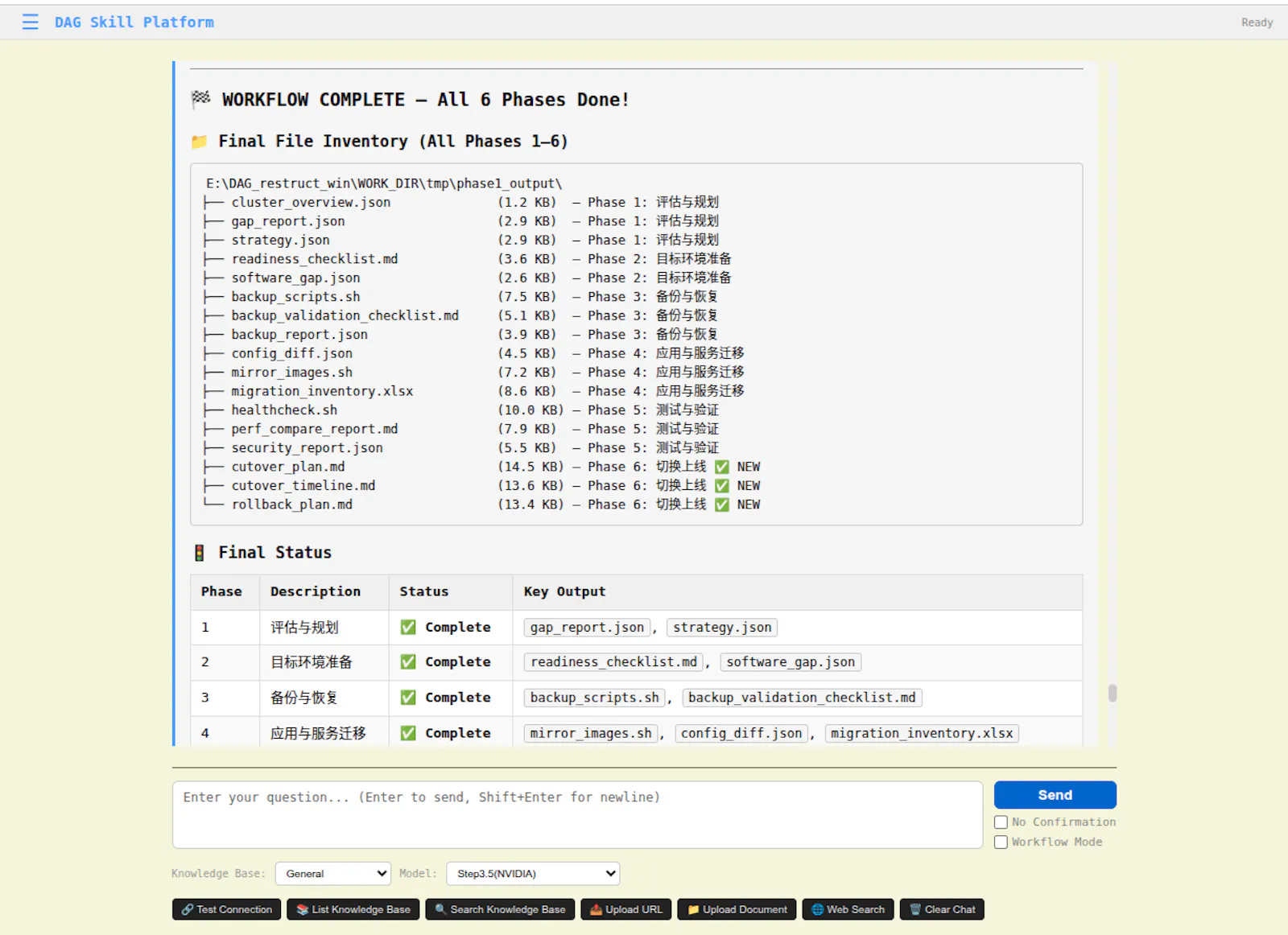Click the WORKFLOW COMPLETE heading text
The width and height of the screenshot is (1288, 935).
(425, 100)
